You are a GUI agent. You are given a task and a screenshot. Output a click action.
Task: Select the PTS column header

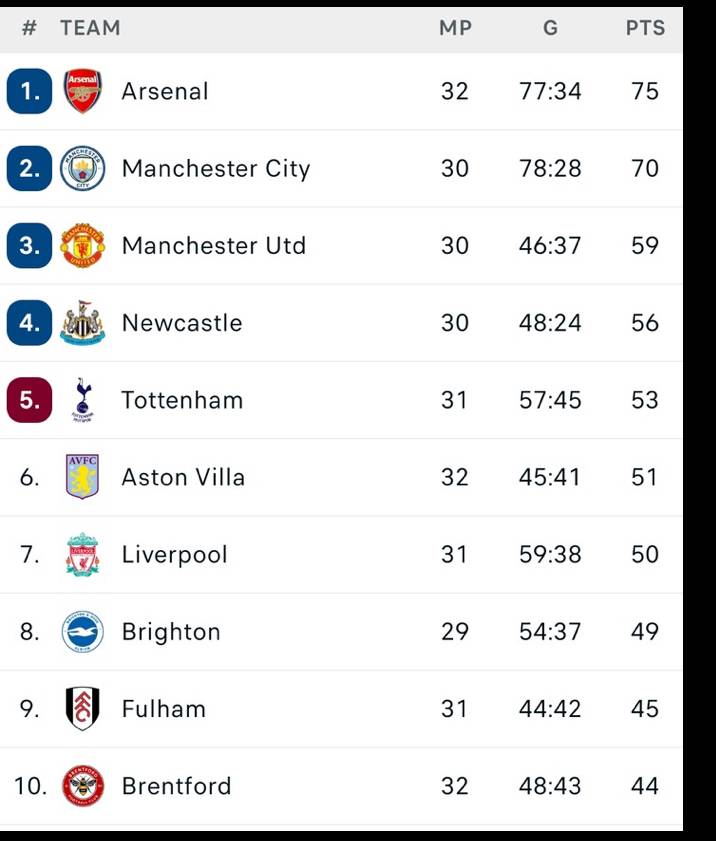pos(646,28)
